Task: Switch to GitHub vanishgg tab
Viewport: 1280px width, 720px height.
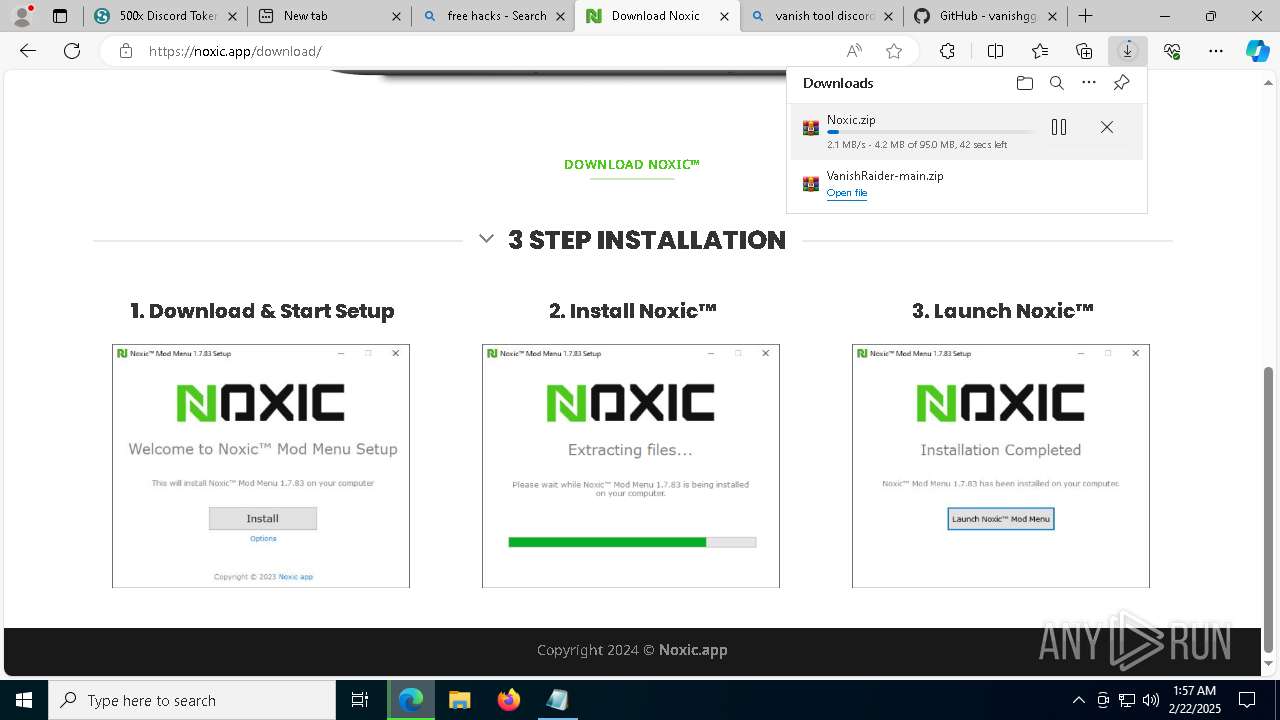Action: [985, 16]
